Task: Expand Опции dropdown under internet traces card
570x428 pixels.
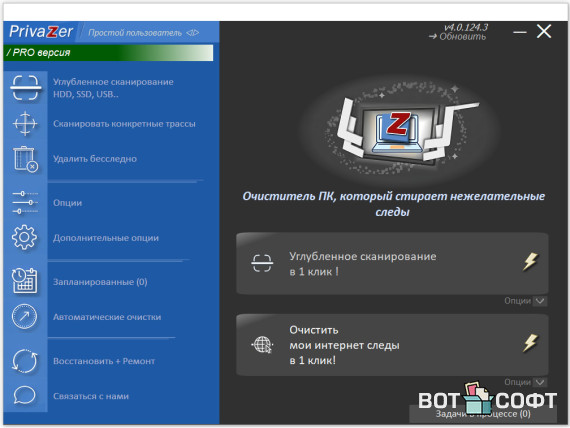Action: [x=525, y=382]
